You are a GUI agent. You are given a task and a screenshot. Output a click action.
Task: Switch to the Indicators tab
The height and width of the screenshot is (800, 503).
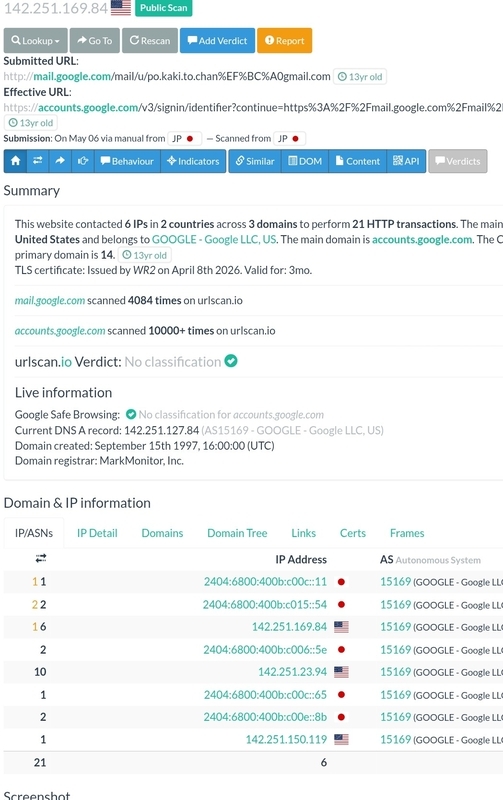click(193, 161)
